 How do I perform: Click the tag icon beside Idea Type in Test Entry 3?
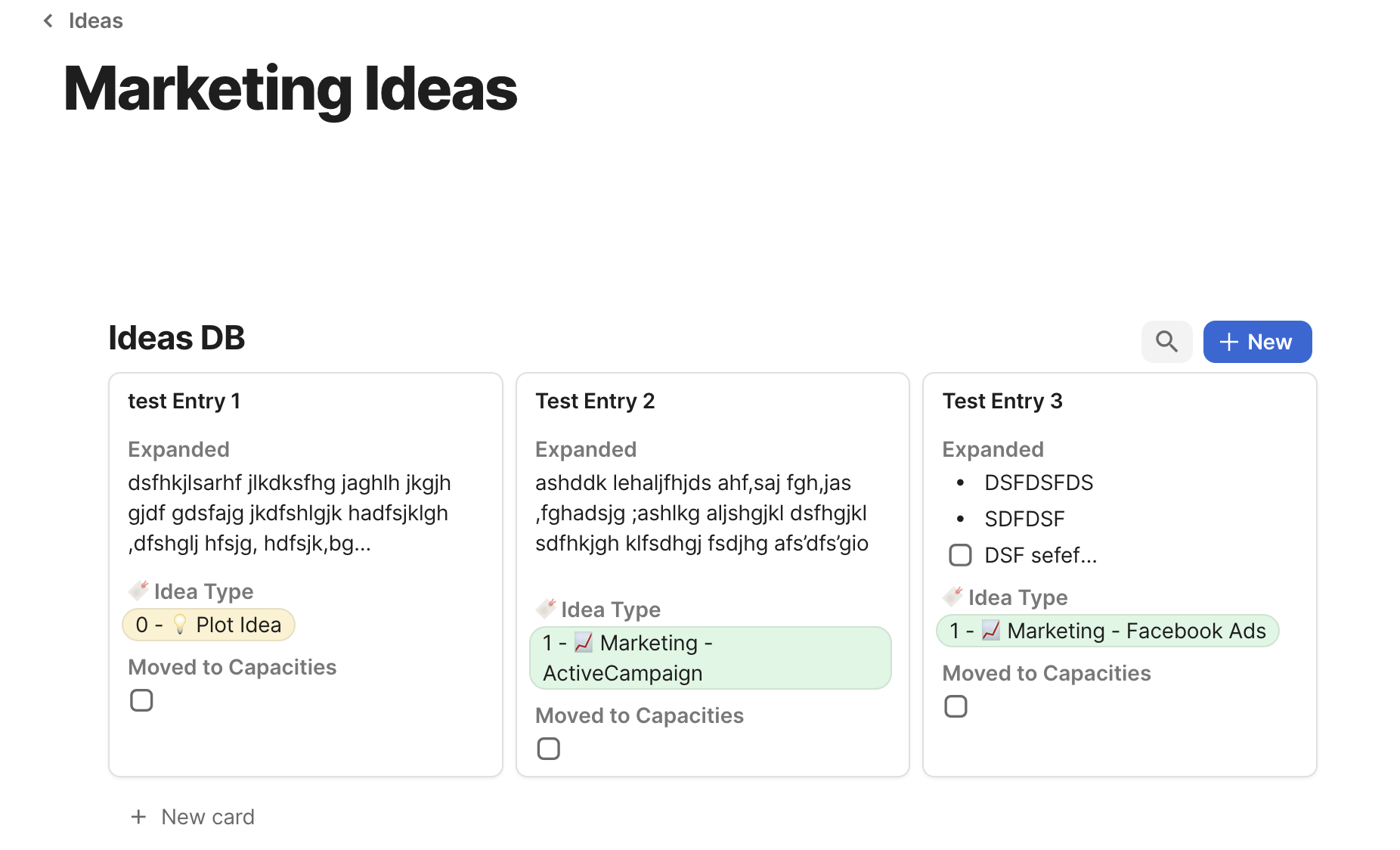point(952,597)
